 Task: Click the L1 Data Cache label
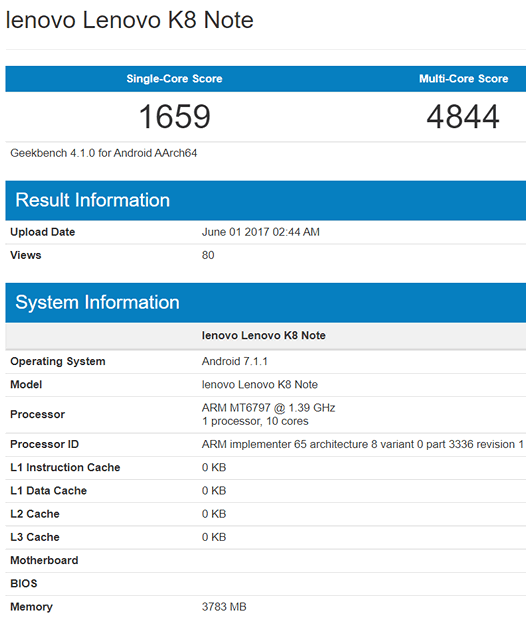48,491
